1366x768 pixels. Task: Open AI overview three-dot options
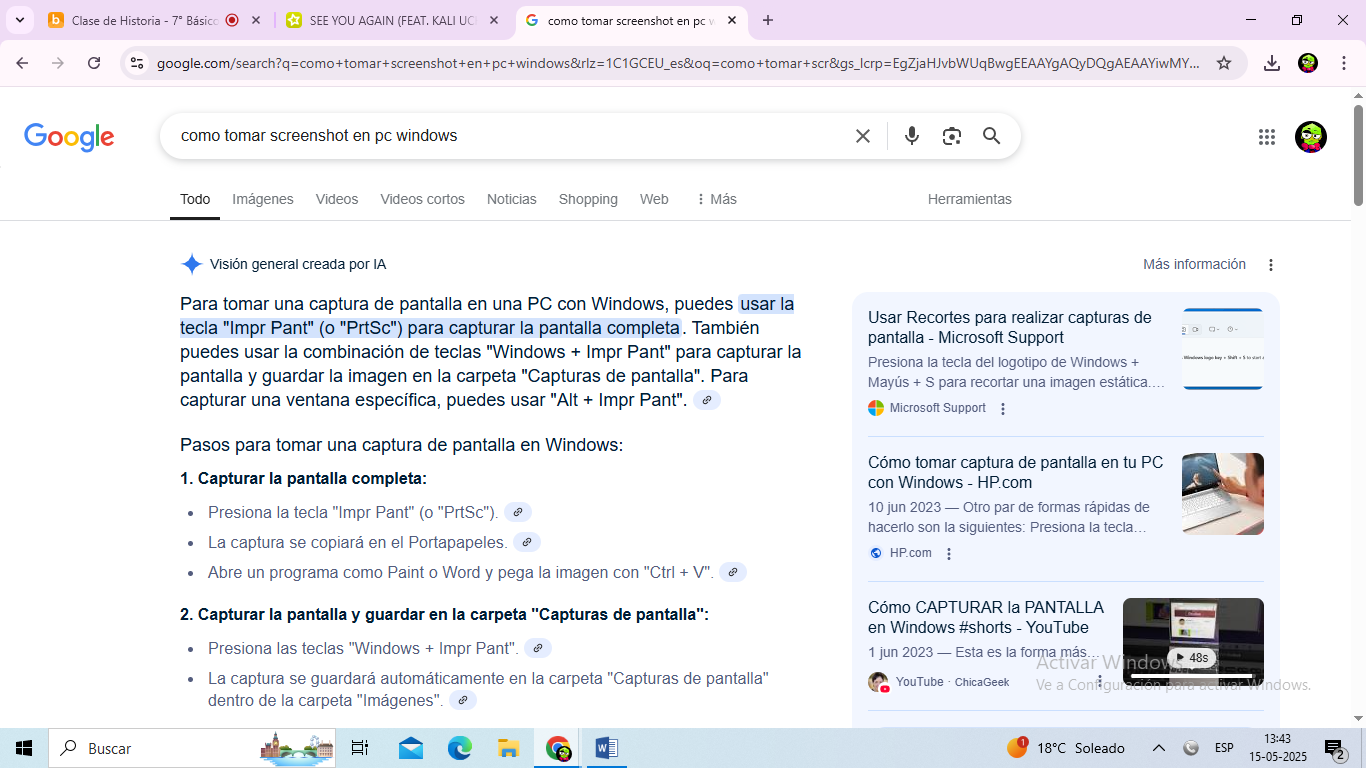pos(1271,265)
